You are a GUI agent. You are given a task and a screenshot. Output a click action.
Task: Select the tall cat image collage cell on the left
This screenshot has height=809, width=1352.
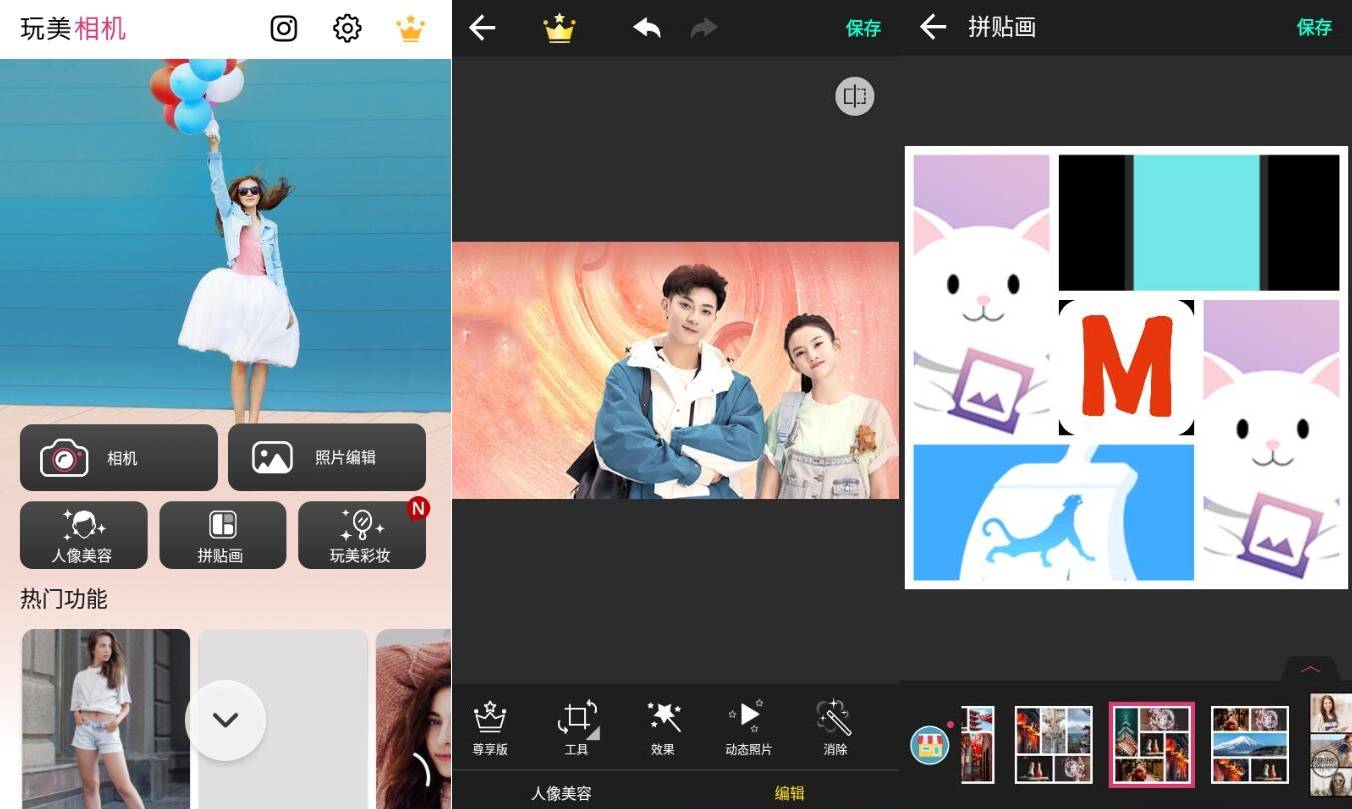(981, 295)
